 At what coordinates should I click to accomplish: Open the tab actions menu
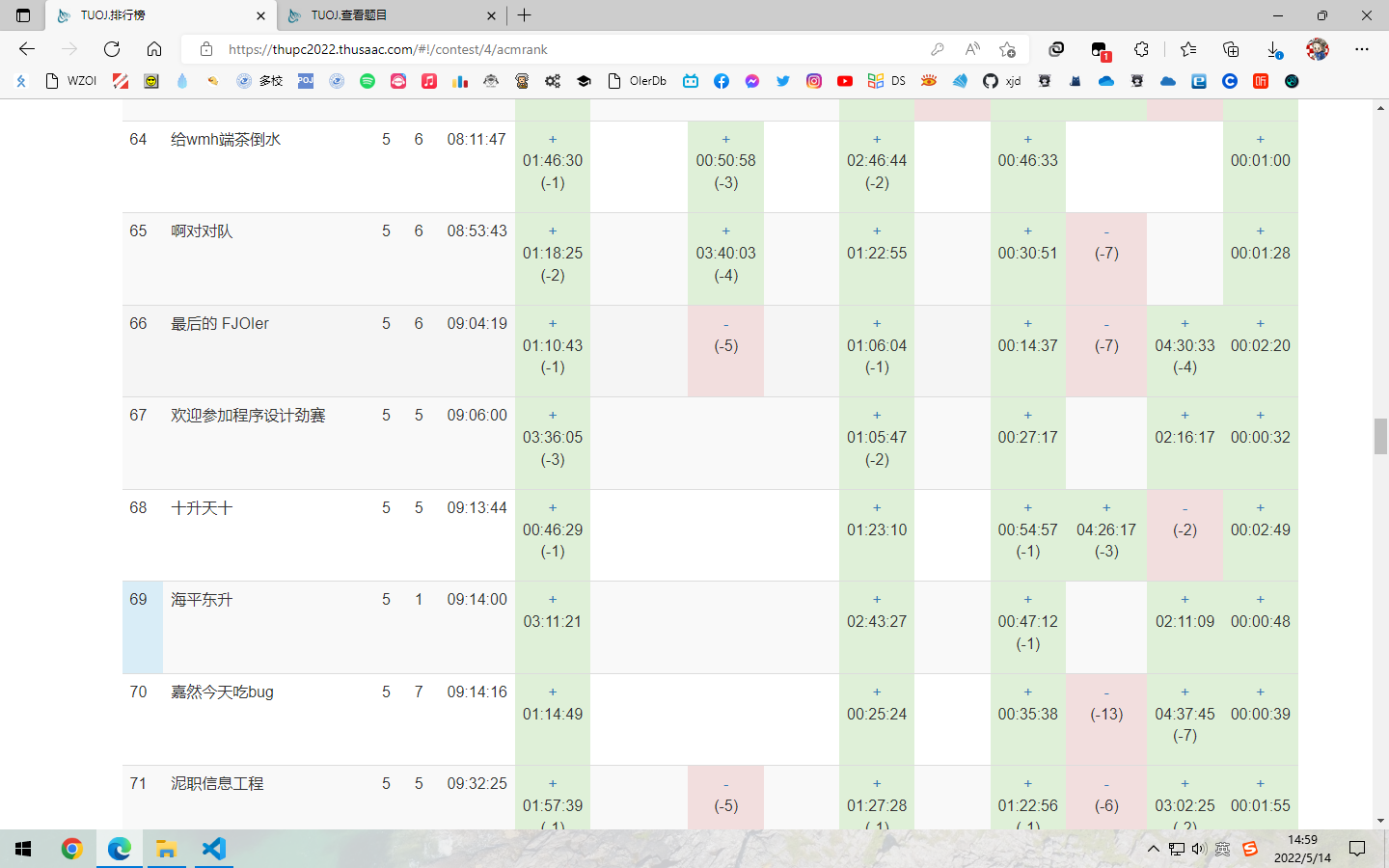(x=23, y=15)
